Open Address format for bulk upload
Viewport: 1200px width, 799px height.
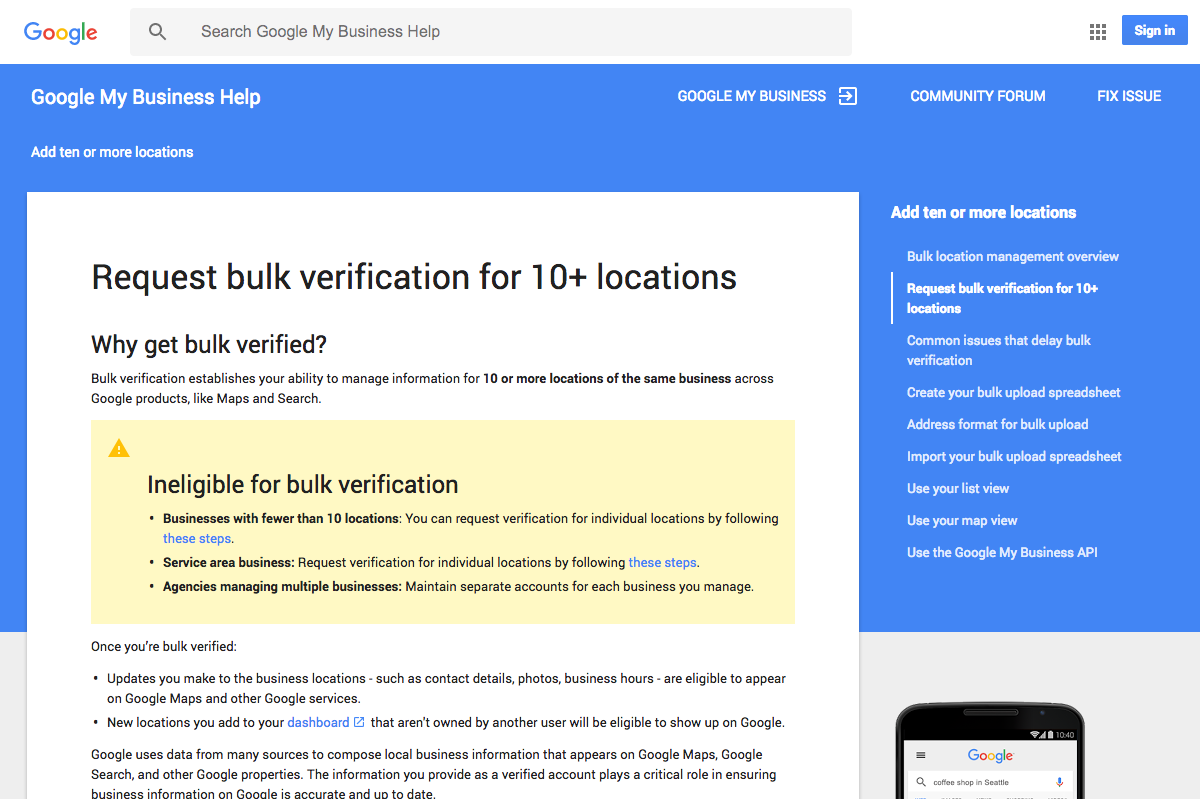pos(997,424)
